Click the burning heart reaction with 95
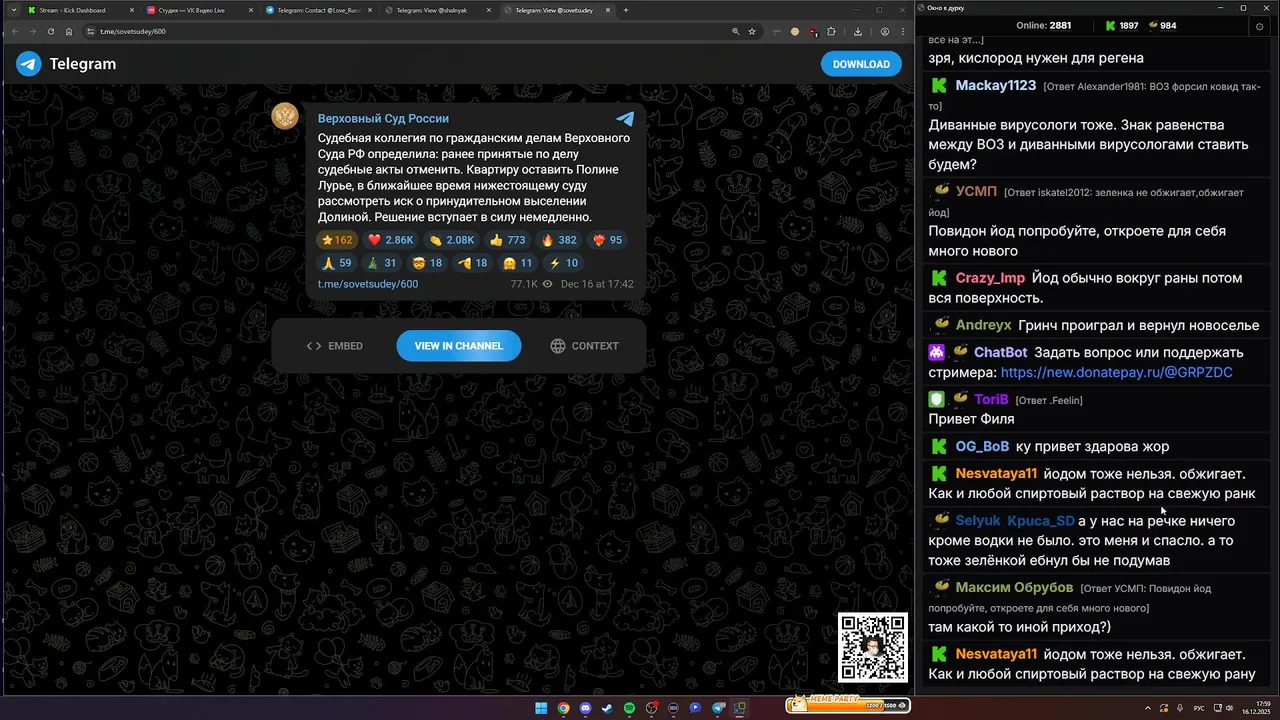This screenshot has height=720, width=1280. [608, 240]
